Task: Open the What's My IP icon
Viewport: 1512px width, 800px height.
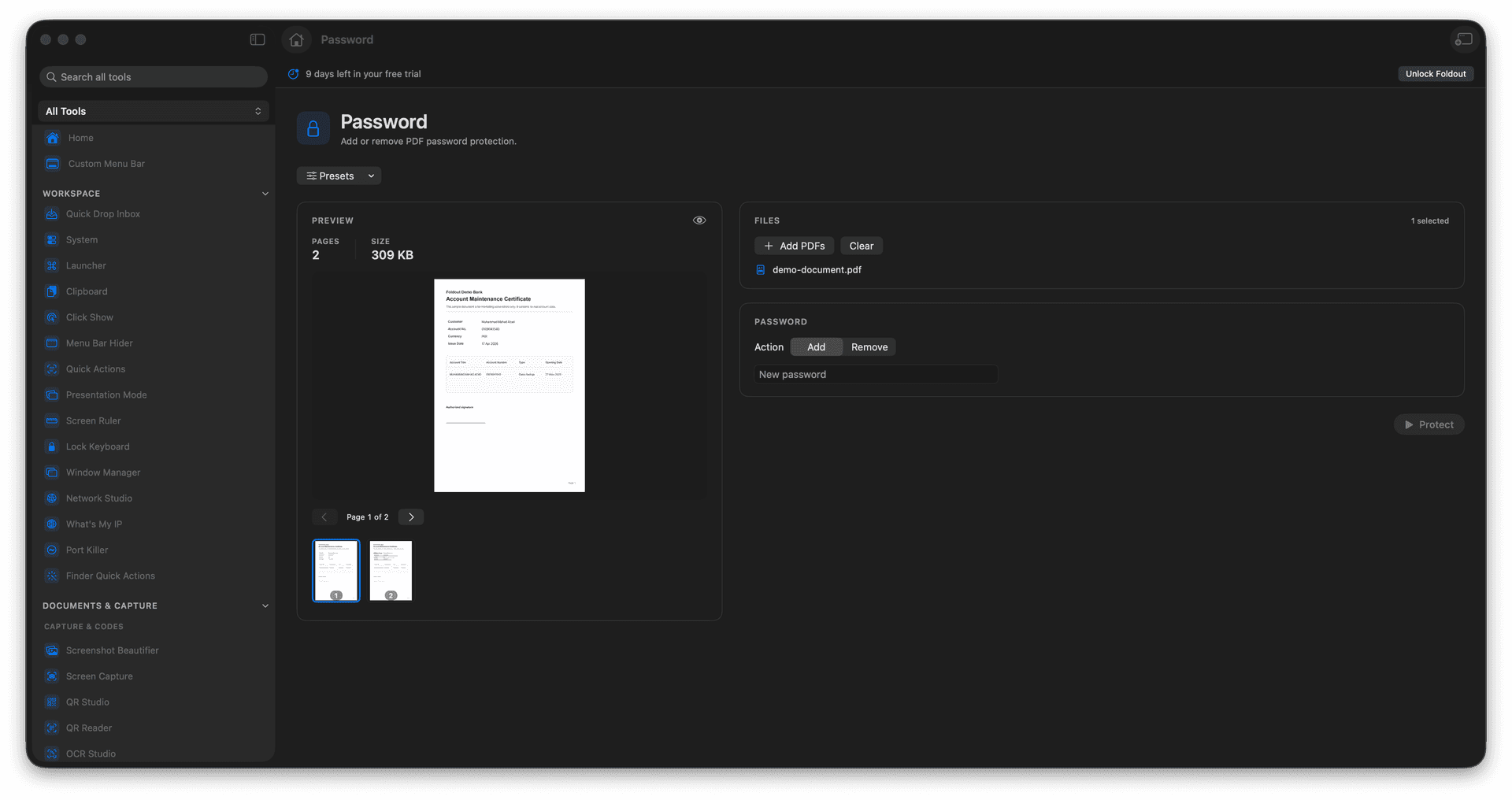Action: click(52, 524)
